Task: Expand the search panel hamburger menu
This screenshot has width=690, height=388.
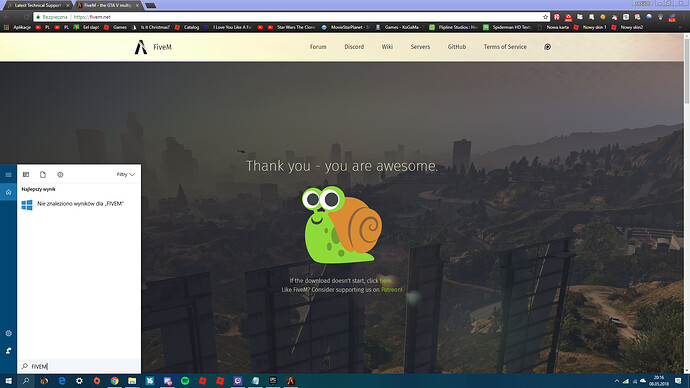Action: coord(8,175)
